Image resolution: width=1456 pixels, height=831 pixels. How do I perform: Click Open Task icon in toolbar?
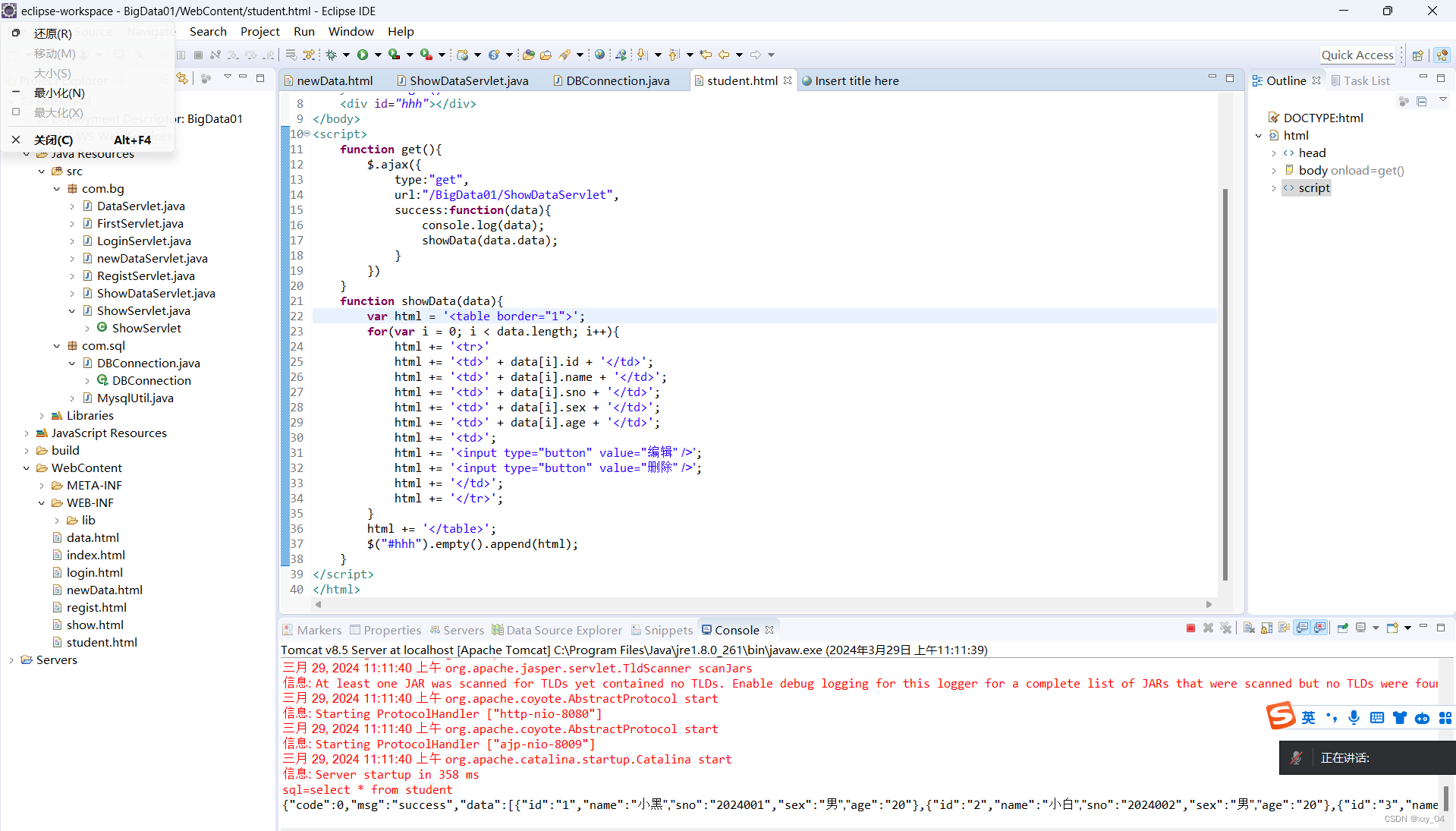click(546, 55)
